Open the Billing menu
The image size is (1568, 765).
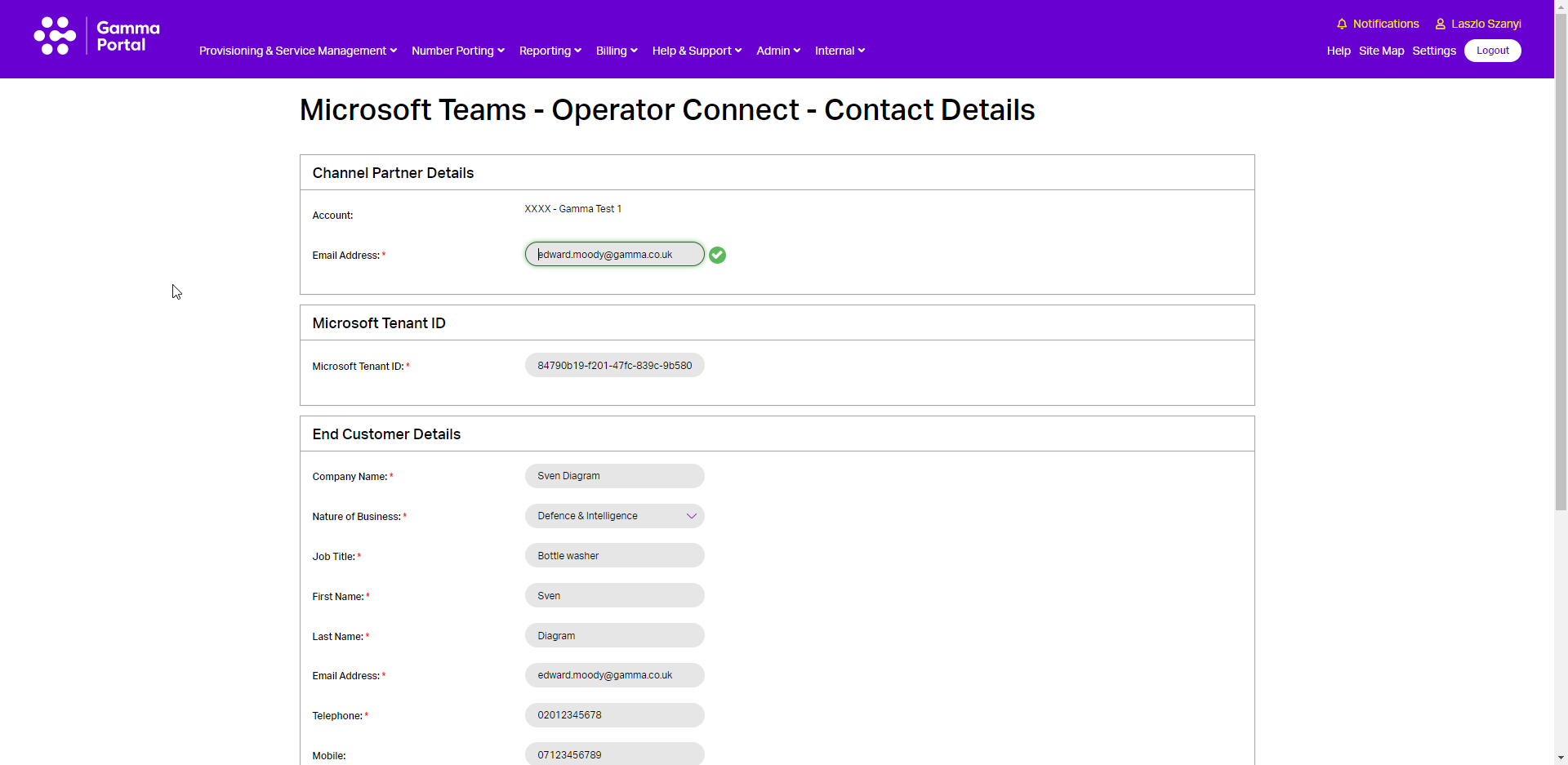pos(617,51)
